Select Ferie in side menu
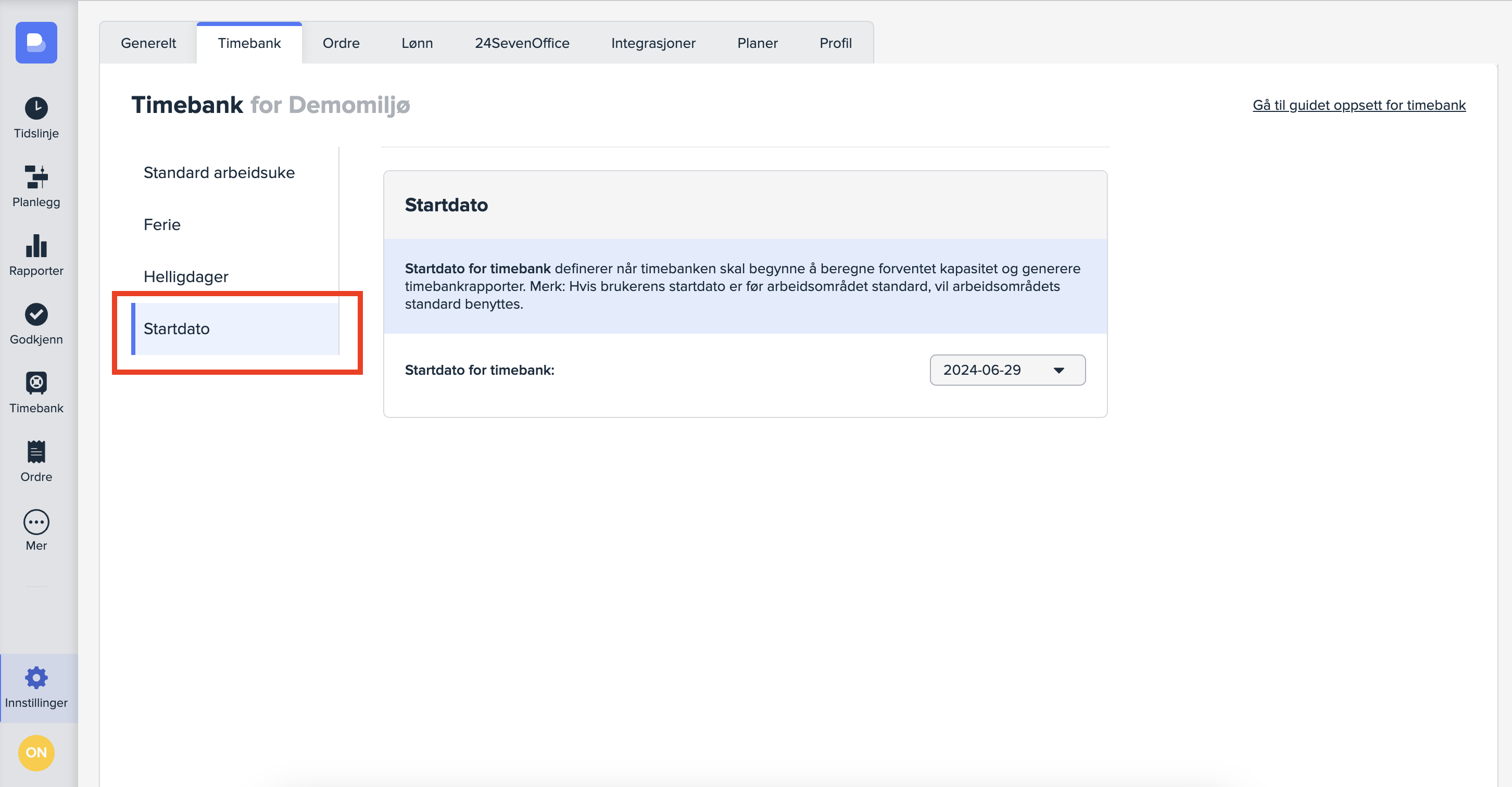1512x787 pixels. (x=162, y=225)
